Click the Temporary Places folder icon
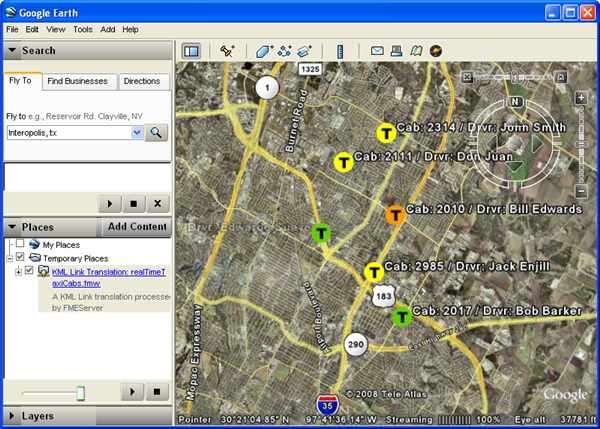The width and height of the screenshot is (600, 429). 35,257
